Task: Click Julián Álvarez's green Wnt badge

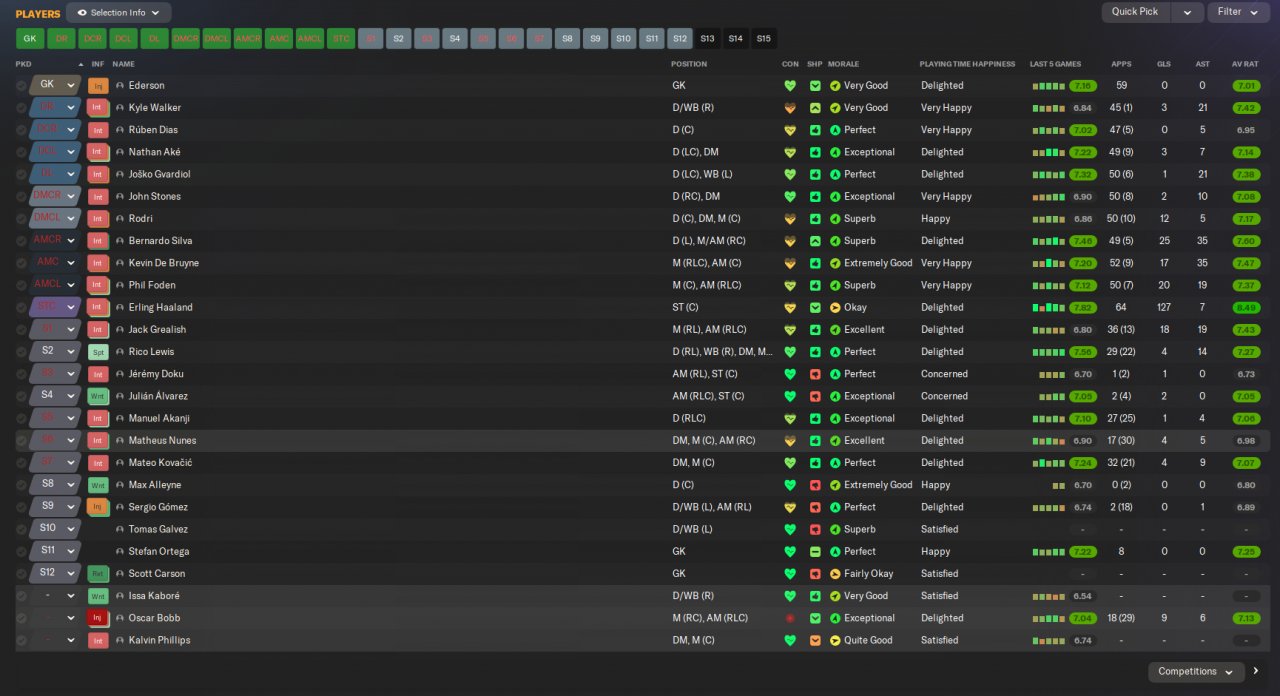Action: pos(98,396)
